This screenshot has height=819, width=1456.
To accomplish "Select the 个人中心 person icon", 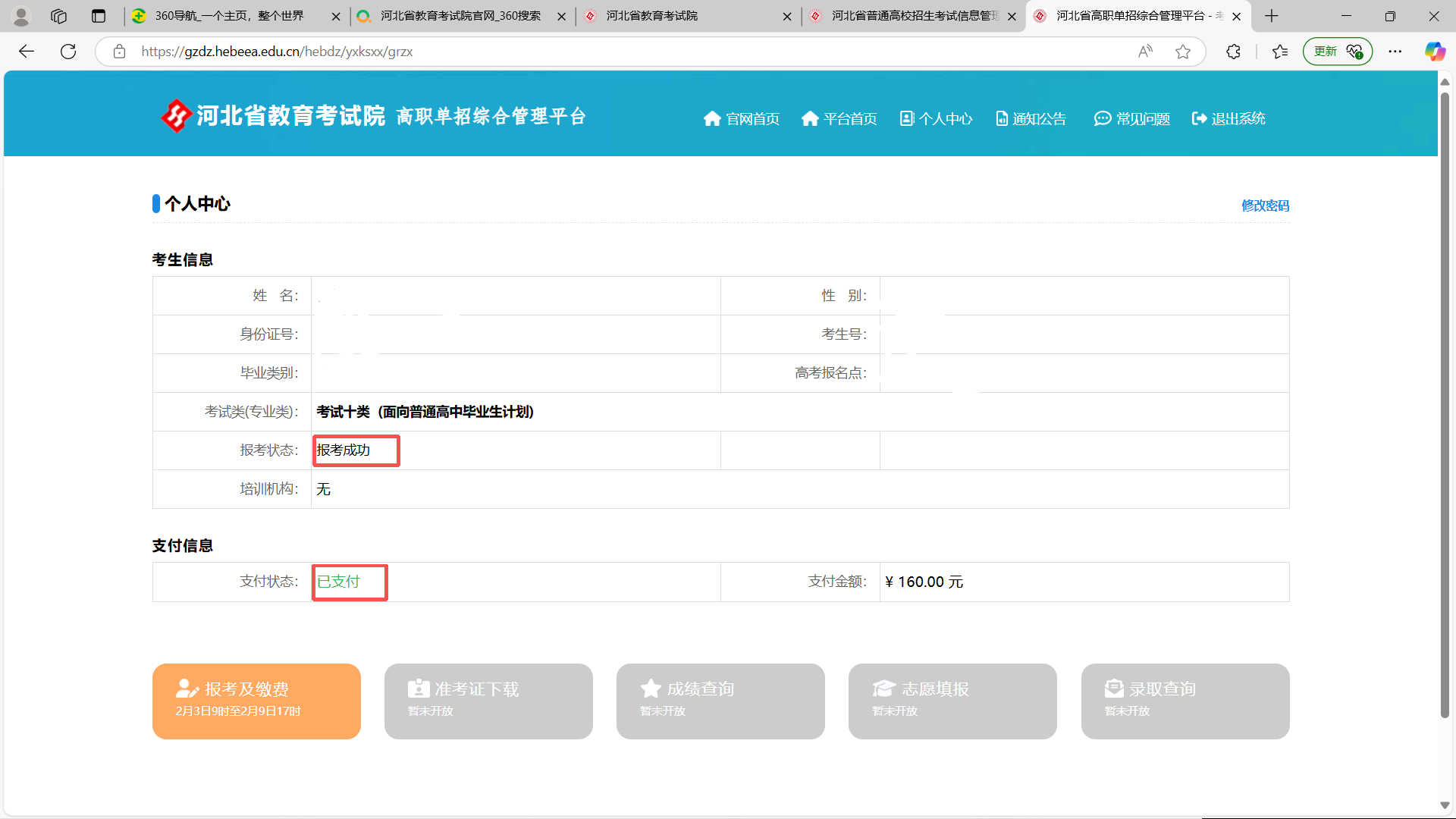I will pyautogui.click(x=907, y=118).
